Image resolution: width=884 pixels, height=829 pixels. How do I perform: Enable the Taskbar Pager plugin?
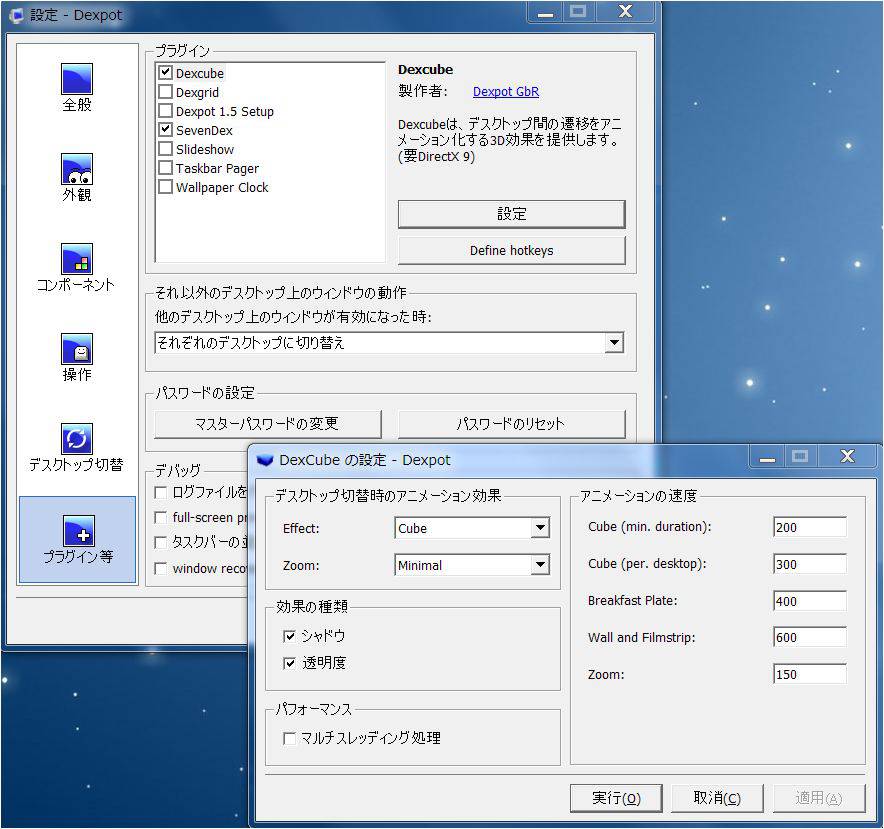click(x=165, y=167)
